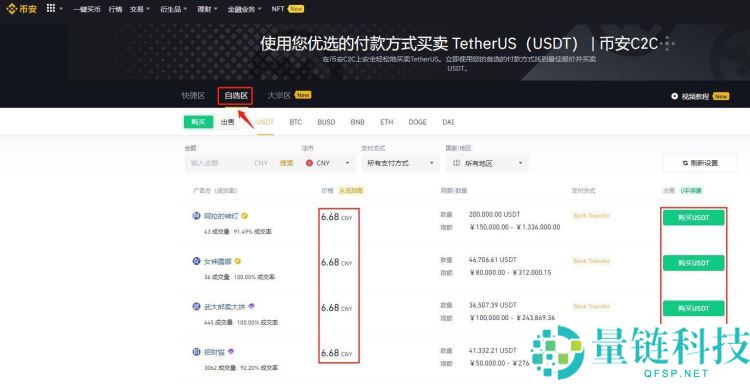Open the NFT navigation item
750x384 pixels.
pyautogui.click(x=278, y=9)
